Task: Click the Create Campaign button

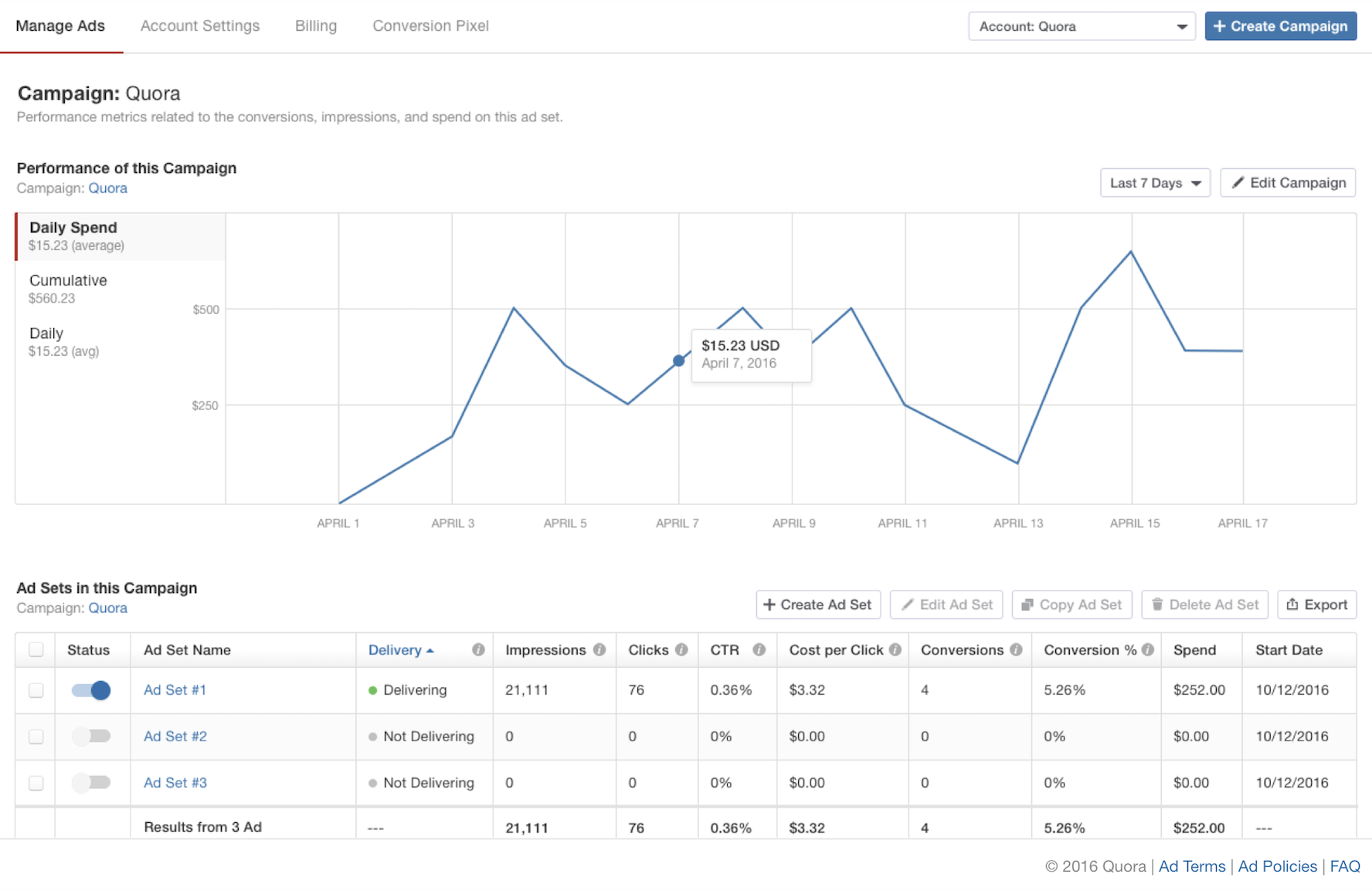Action: click(1281, 26)
